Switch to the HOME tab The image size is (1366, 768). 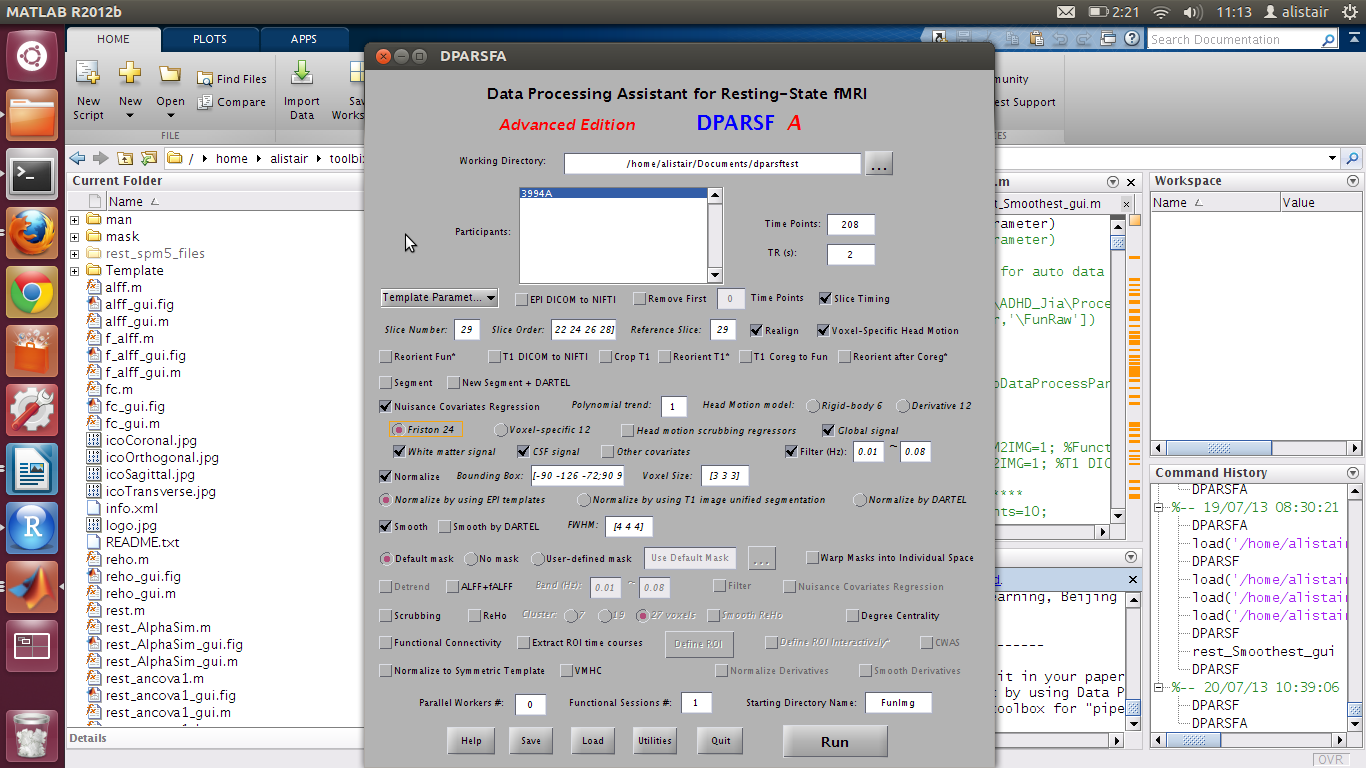[113, 40]
